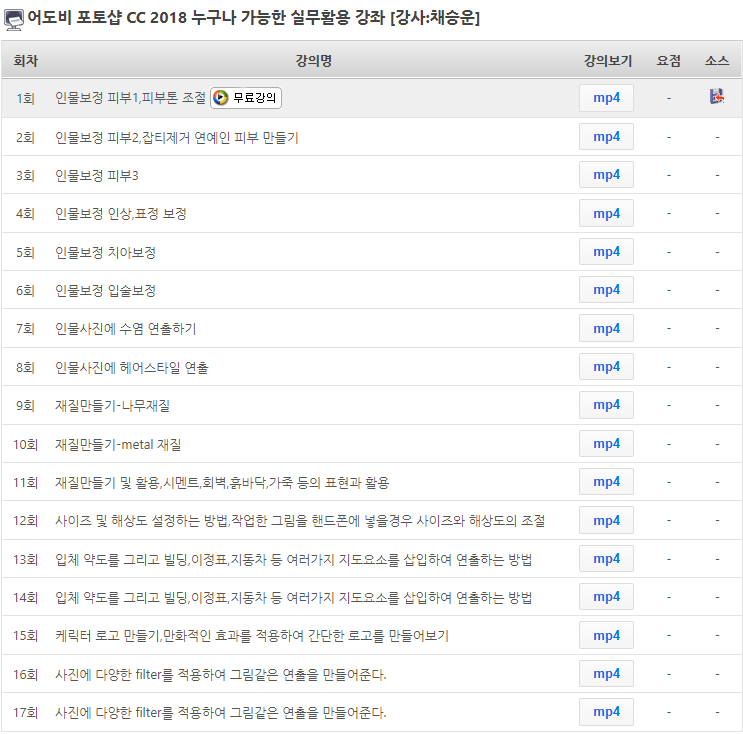The image size is (743, 734).
Task: Select title 인물보정 피부2,잡티제거 연예인 피부 만들기
Action: pos(177,138)
